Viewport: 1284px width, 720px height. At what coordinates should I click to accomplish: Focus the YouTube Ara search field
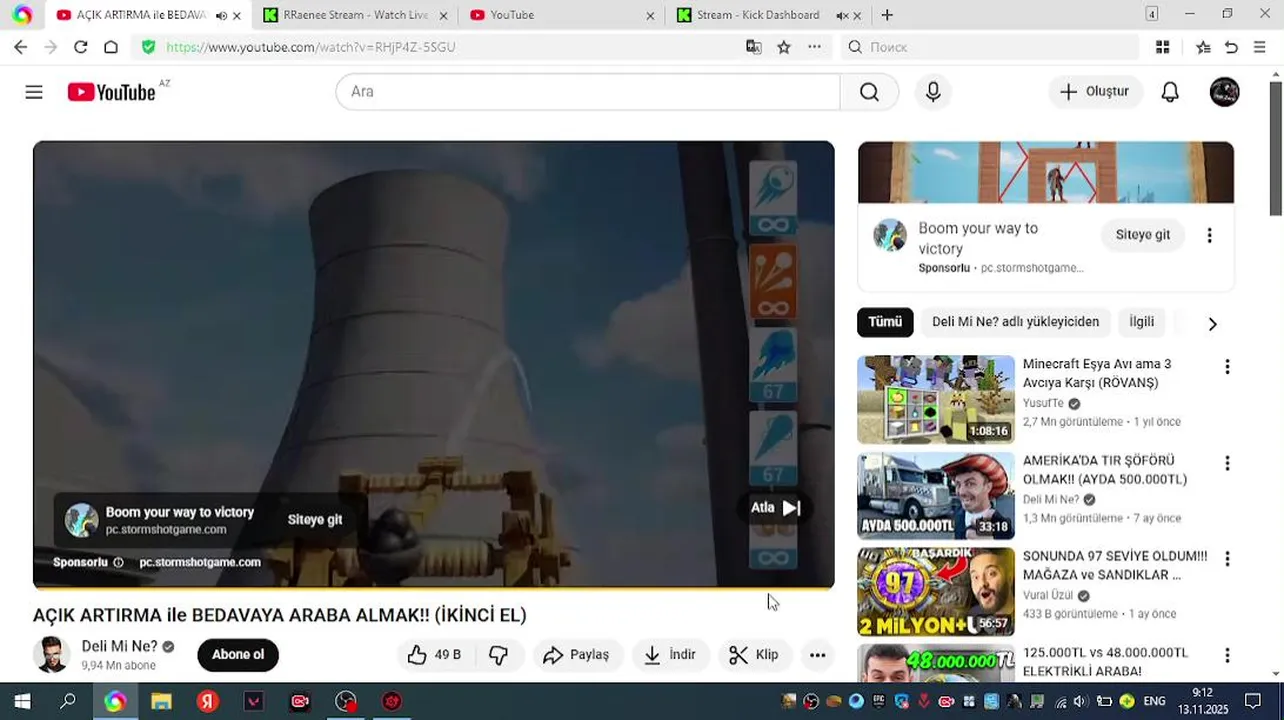click(x=588, y=92)
